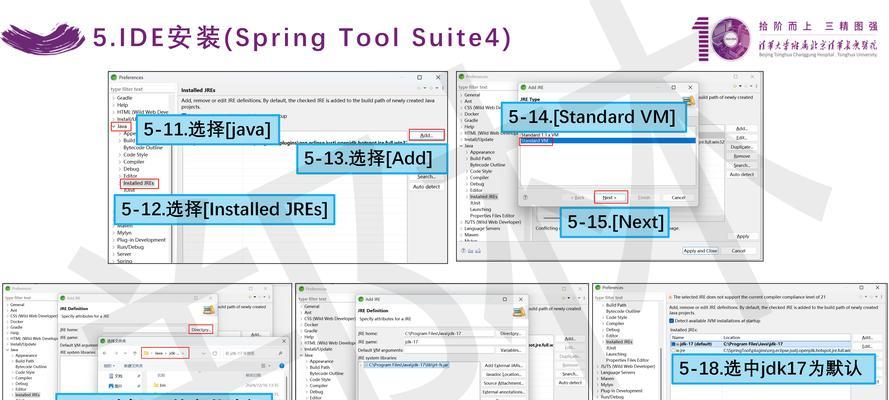Collapse the Java node in step 5-11 Preferences
The image size is (889, 400).
tap(113, 126)
